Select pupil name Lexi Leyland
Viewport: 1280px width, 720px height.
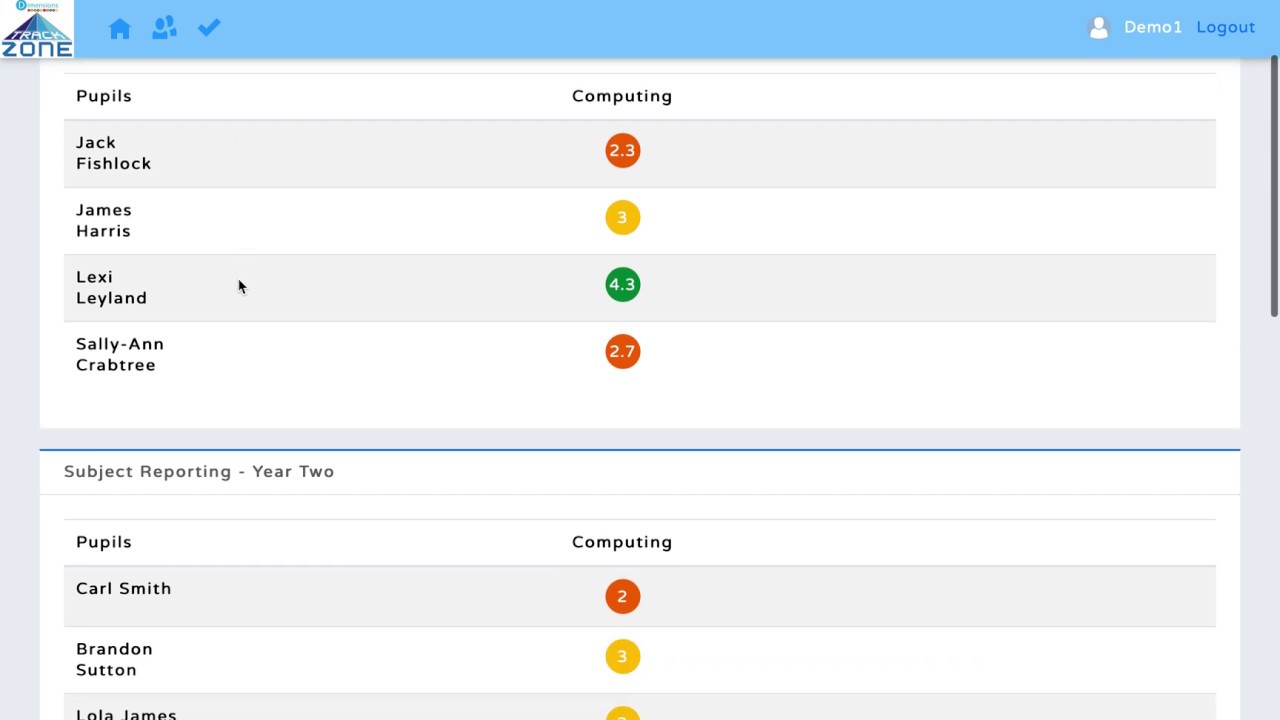(111, 287)
